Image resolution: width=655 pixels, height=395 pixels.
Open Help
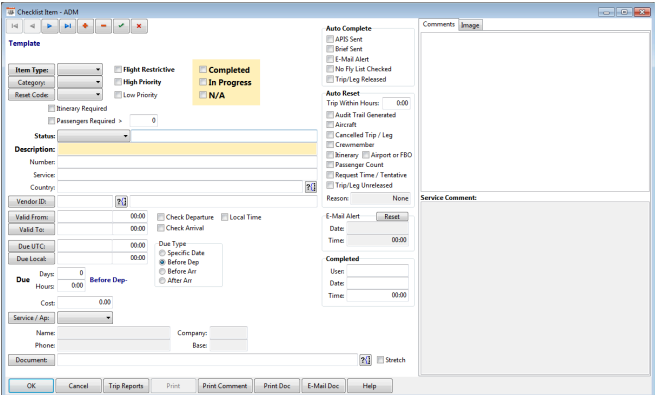(369, 386)
